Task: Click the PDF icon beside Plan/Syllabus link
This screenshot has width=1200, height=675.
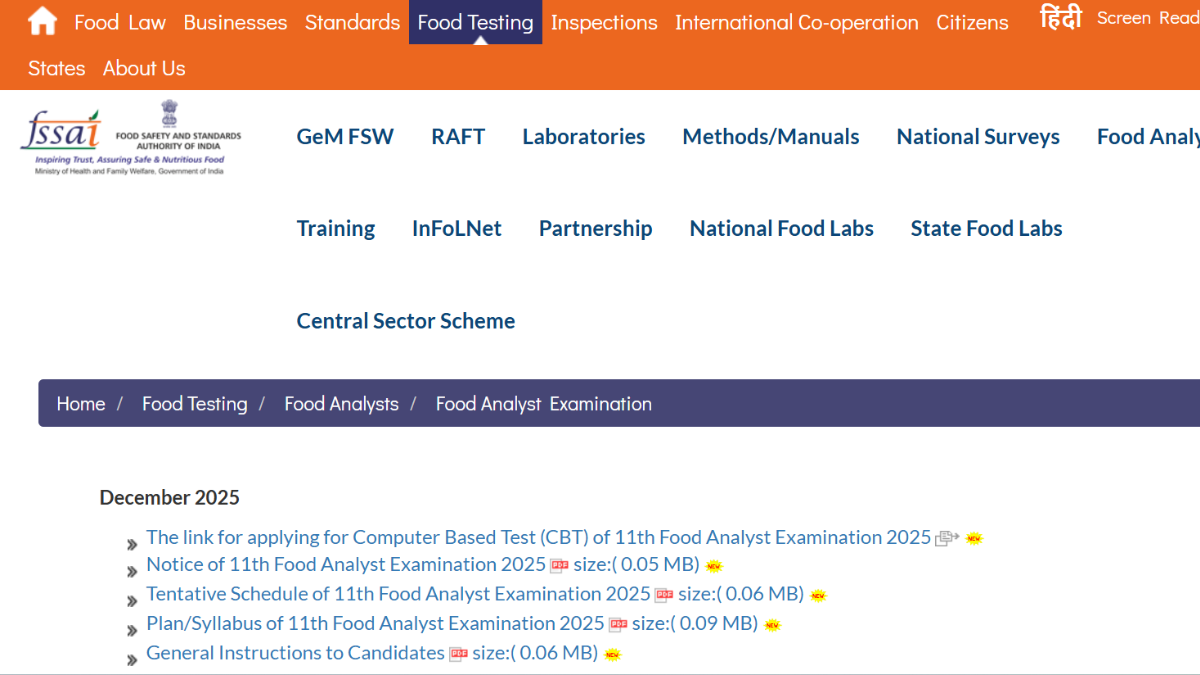Action: pyautogui.click(x=618, y=624)
